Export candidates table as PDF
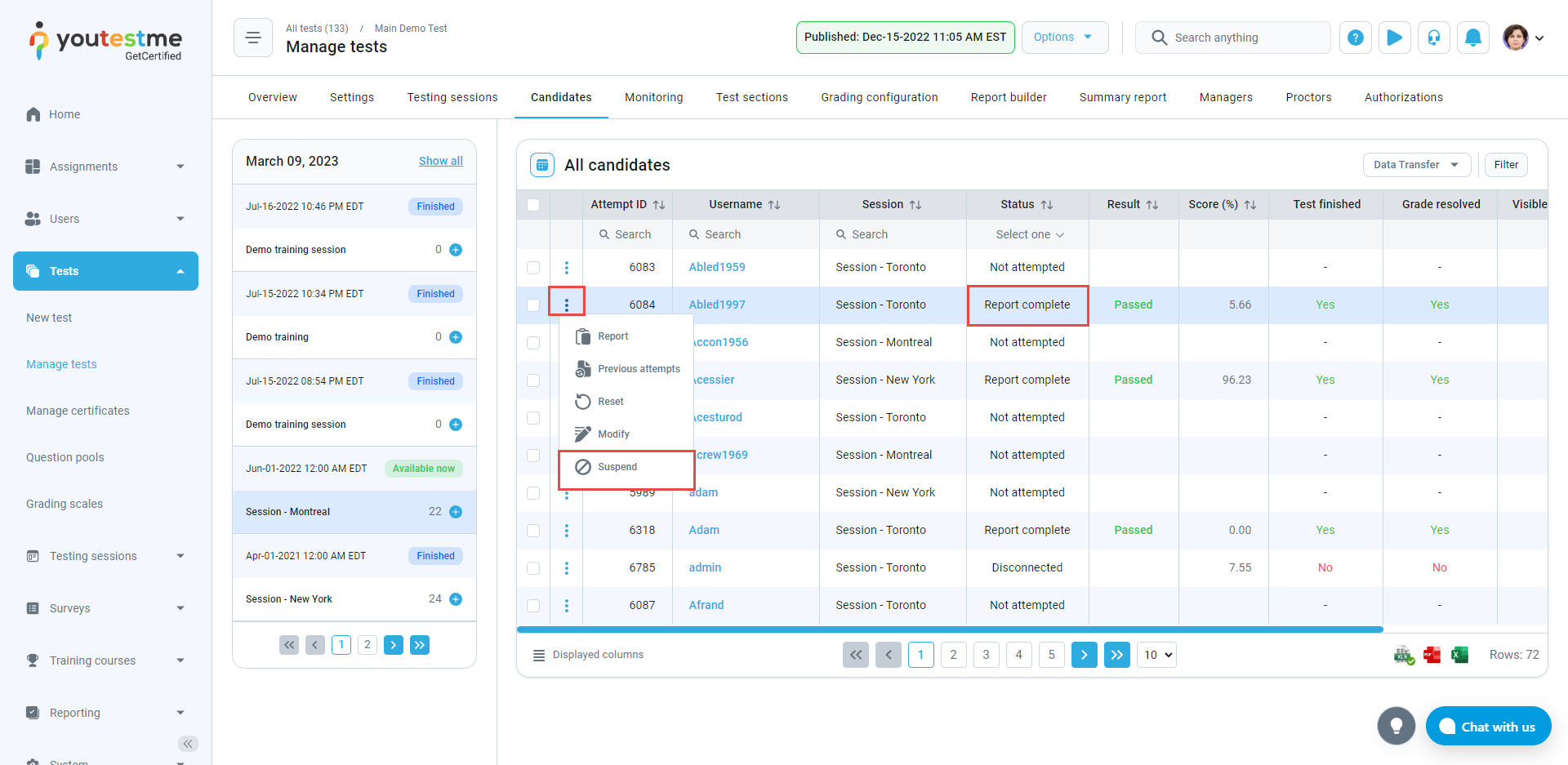 point(1432,655)
